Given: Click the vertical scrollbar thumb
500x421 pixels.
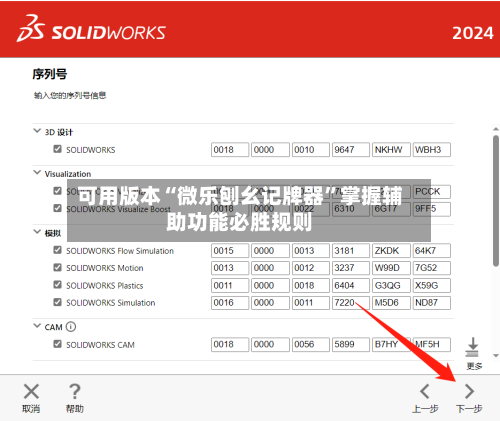Looking at the screenshot, I should pos(496,201).
